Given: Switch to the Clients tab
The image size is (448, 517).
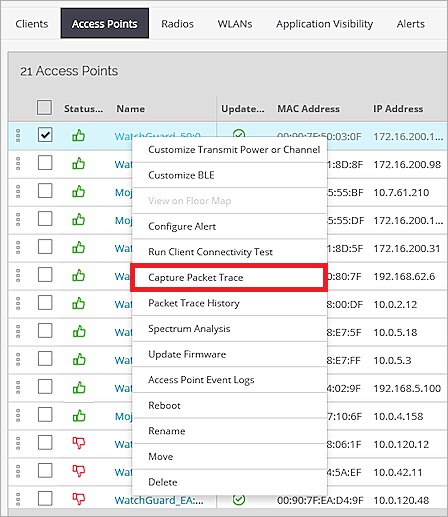Looking at the screenshot, I should [32, 24].
